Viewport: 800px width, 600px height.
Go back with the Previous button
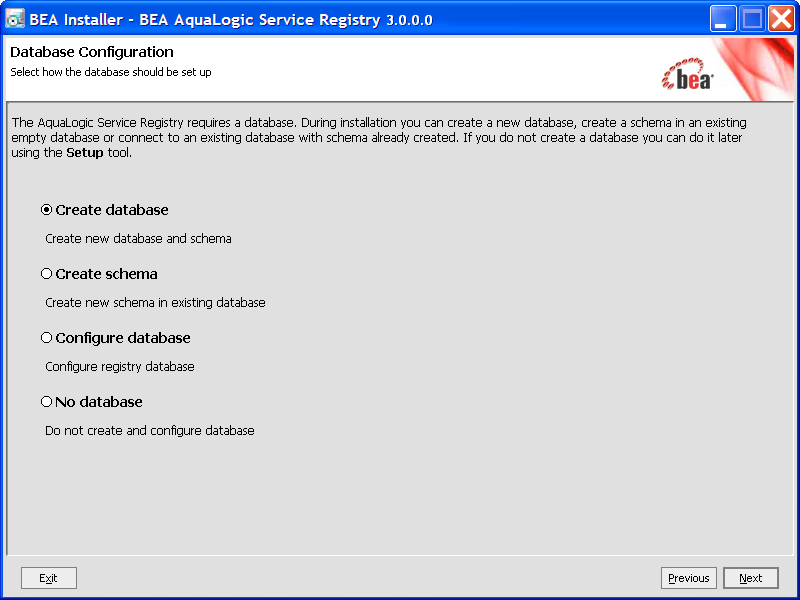[689, 578]
